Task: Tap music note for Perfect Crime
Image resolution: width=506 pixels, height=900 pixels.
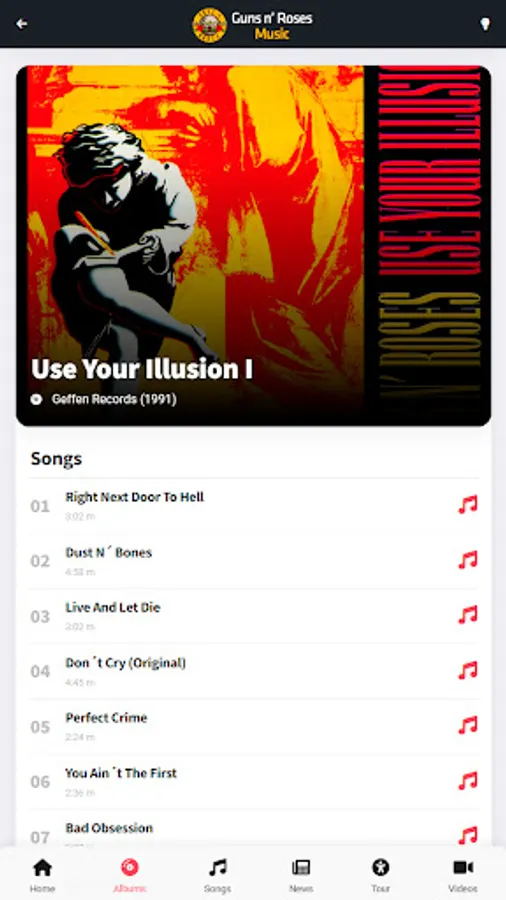Action: [x=468, y=725]
